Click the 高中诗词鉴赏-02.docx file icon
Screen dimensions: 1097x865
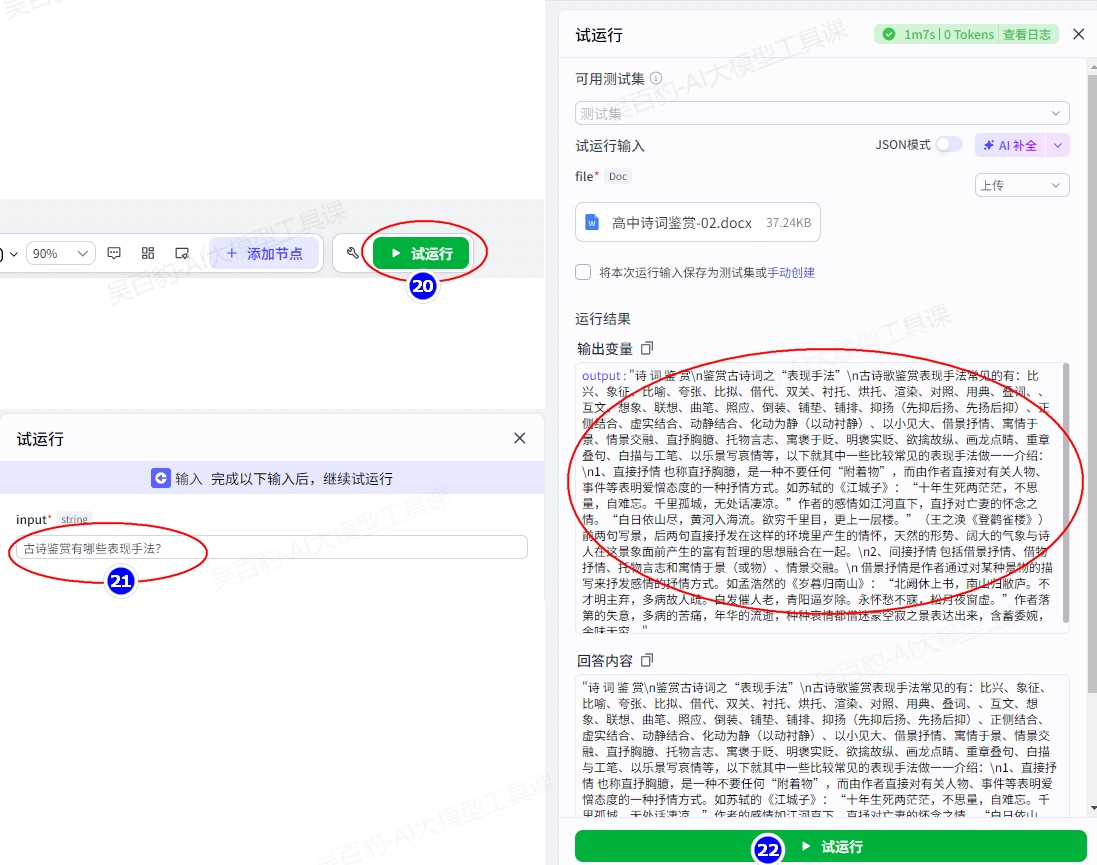(592, 222)
